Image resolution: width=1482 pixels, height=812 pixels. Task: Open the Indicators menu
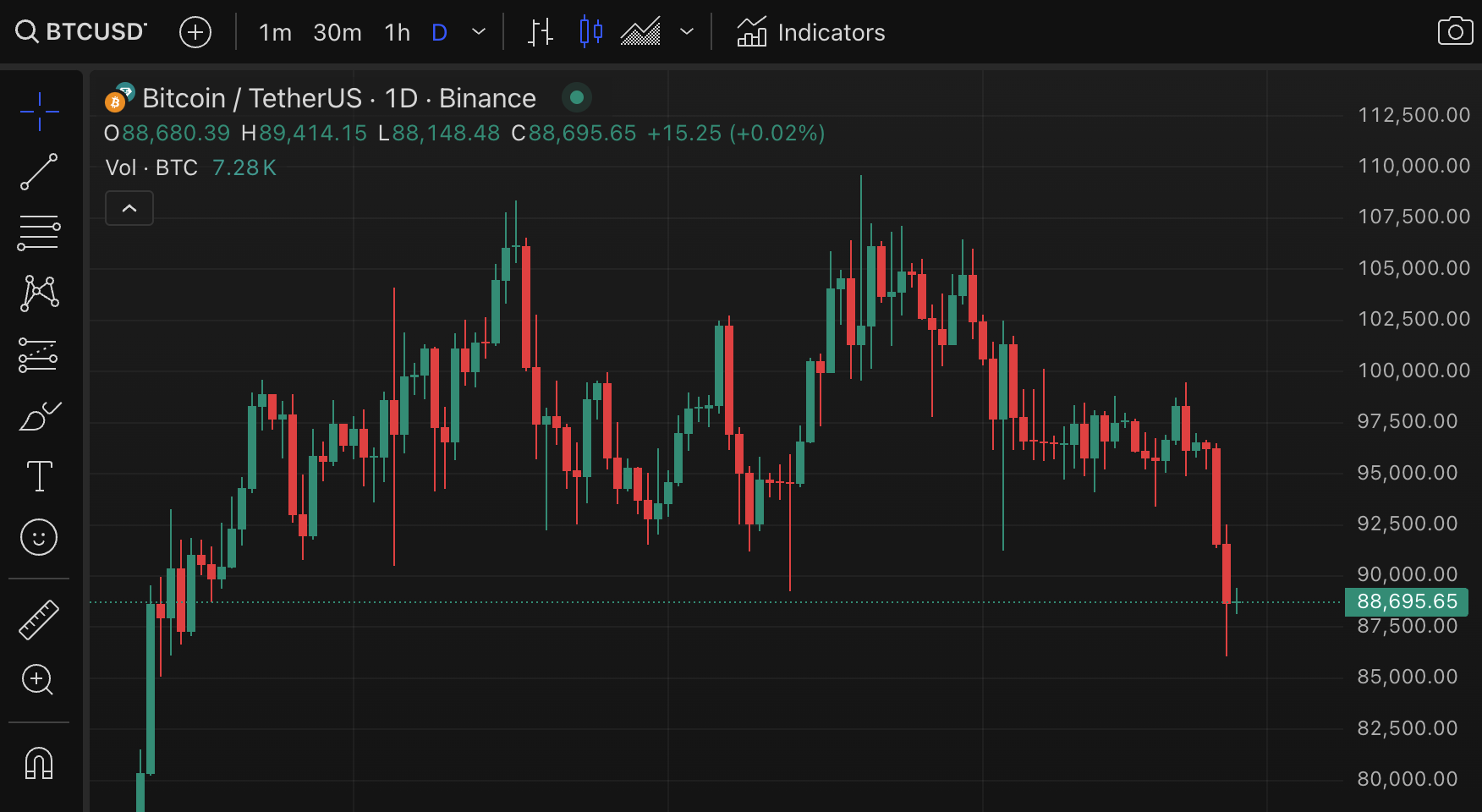point(810,32)
